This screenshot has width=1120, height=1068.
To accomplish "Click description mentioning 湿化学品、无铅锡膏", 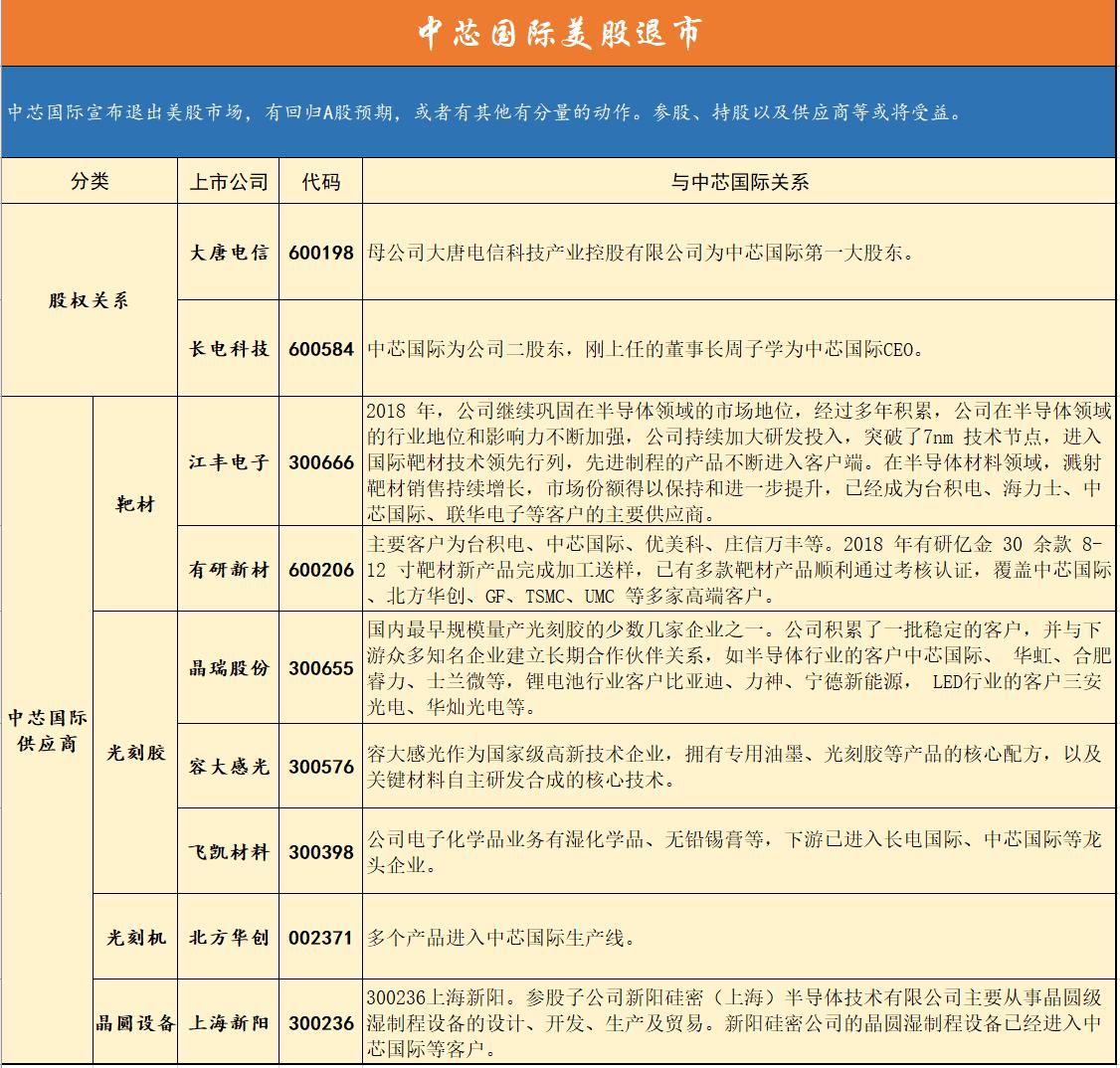I will pyautogui.click(x=734, y=851).
